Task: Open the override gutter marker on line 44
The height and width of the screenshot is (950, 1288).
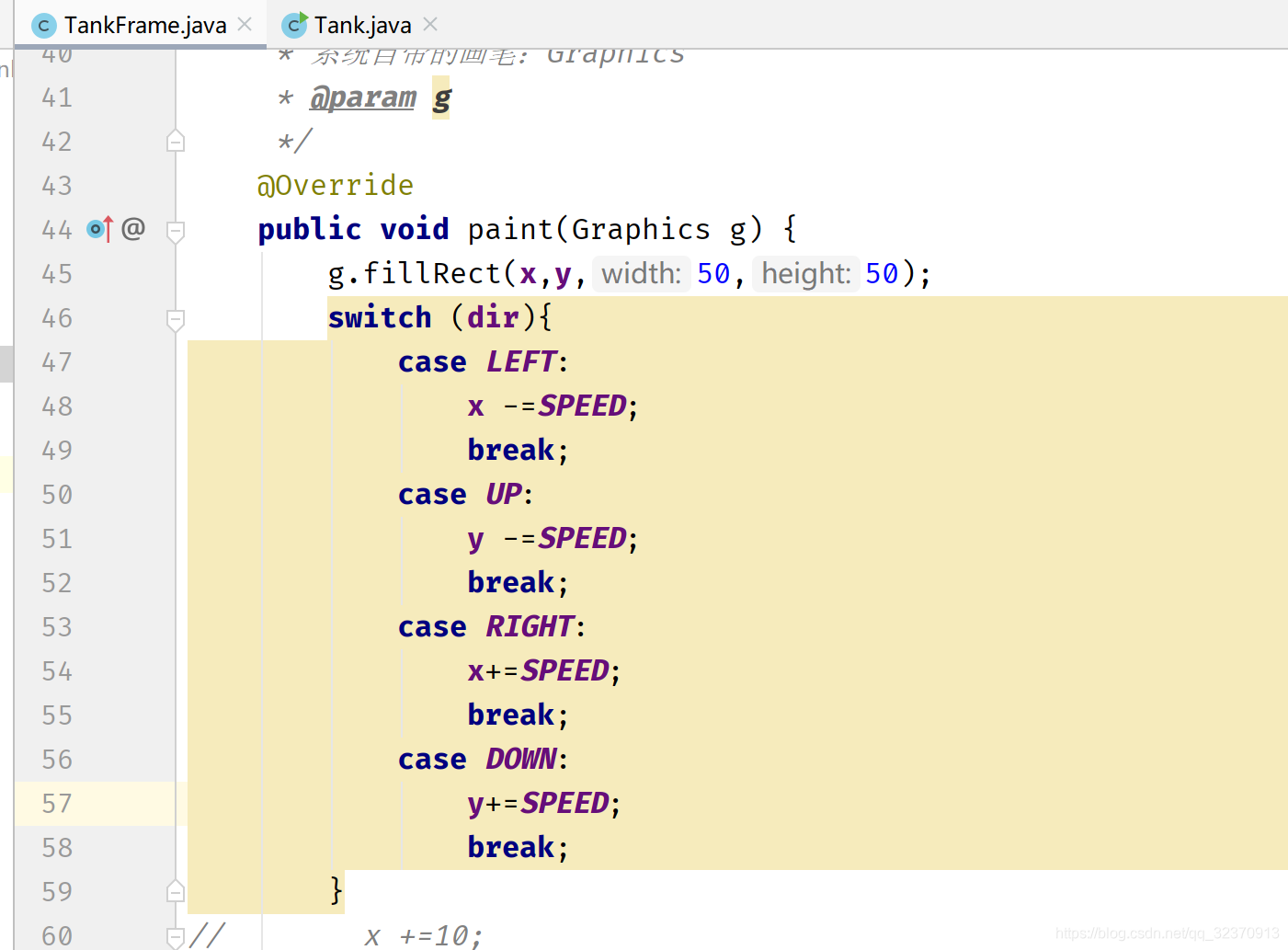Action: [x=100, y=229]
